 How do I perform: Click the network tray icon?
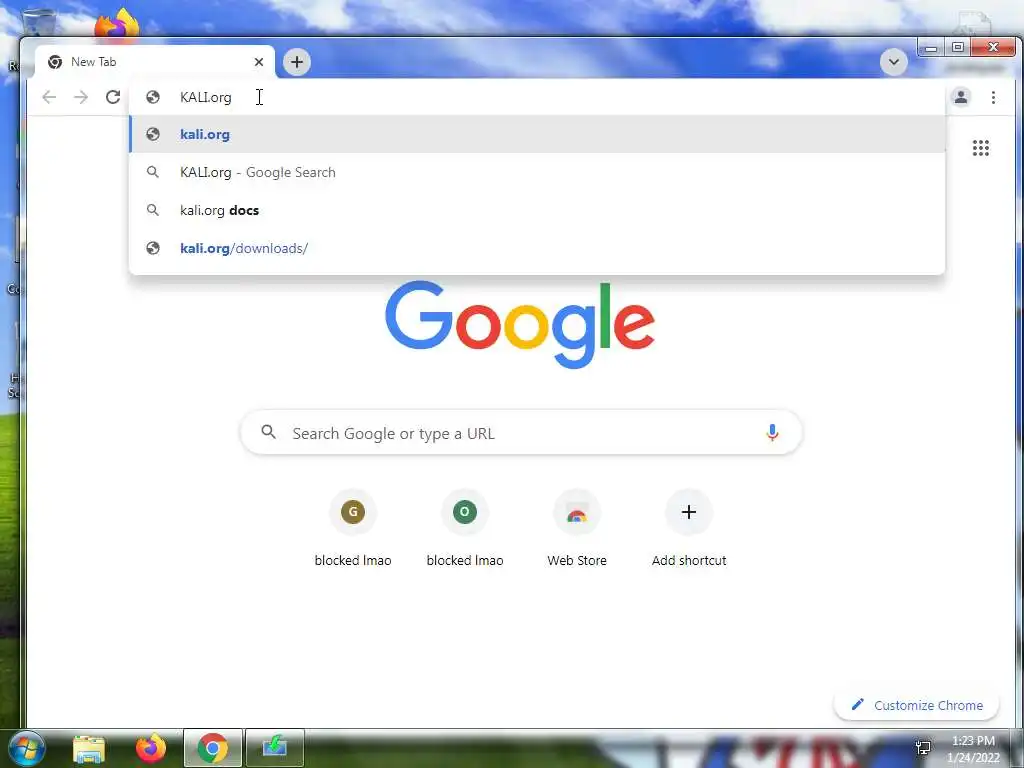[x=923, y=748]
